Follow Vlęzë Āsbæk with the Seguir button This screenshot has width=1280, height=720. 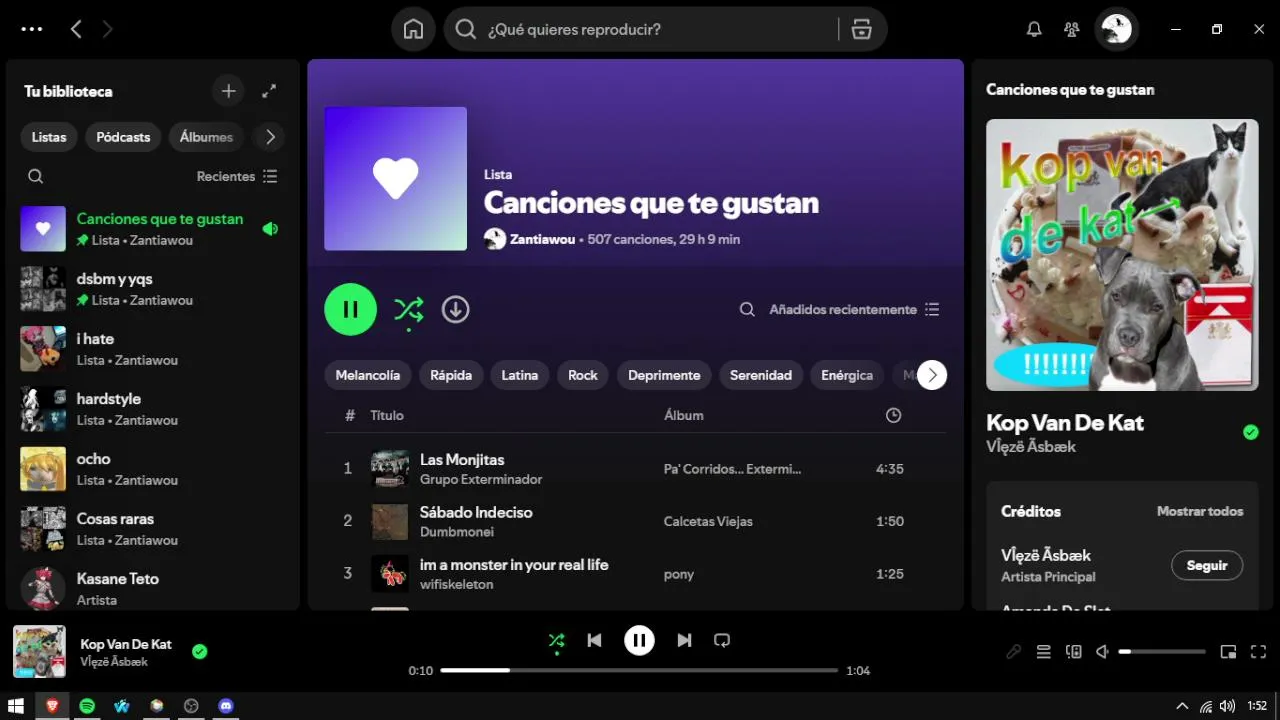pyautogui.click(x=1207, y=565)
